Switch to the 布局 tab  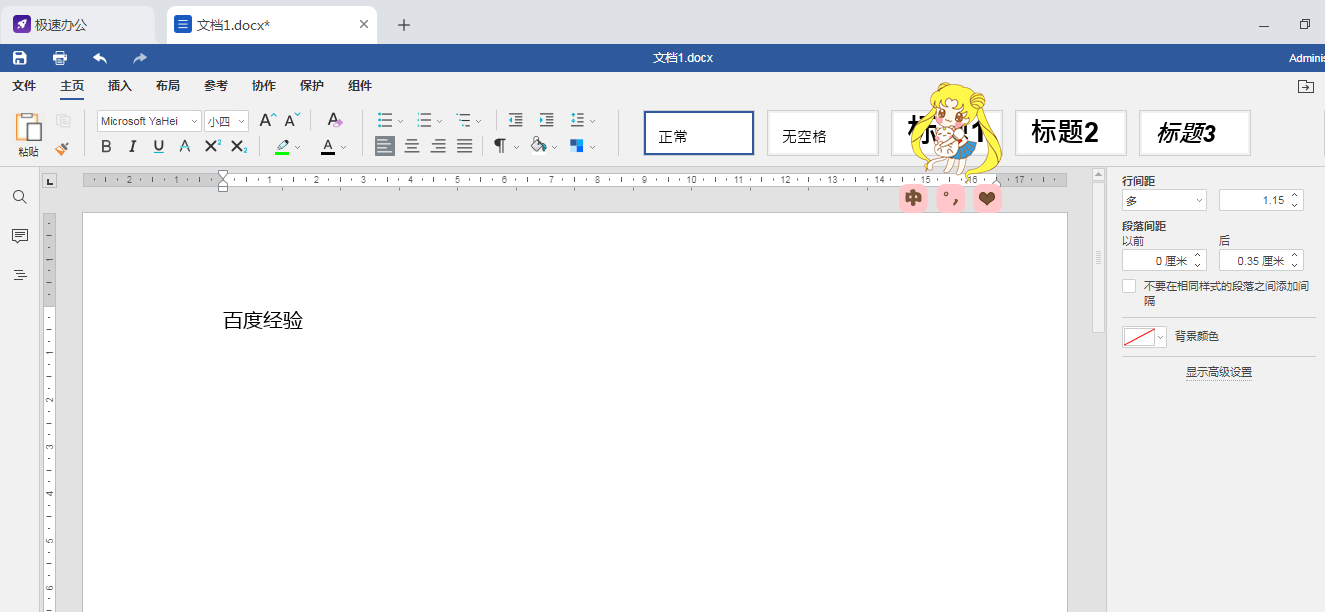coord(168,86)
